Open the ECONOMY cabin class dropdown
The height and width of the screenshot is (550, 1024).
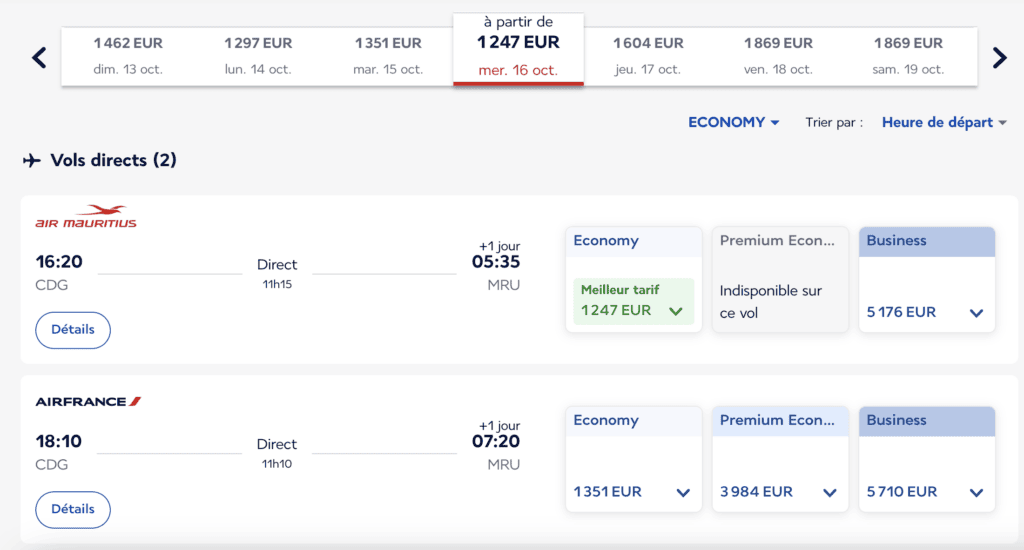(733, 122)
